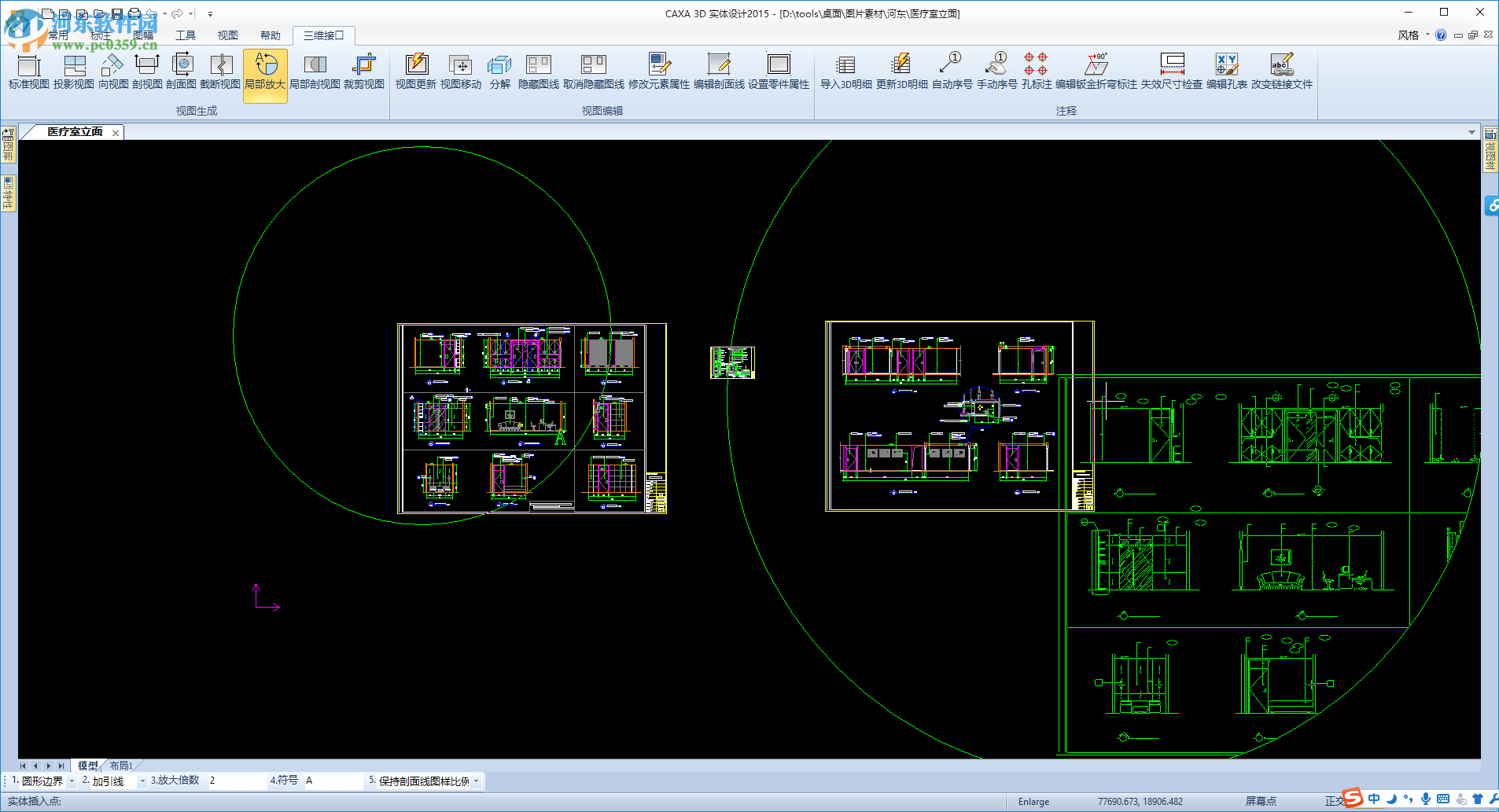The image size is (1499, 812).
Task: Activate the 局部放大 detail enlarge tool
Action: [265, 71]
